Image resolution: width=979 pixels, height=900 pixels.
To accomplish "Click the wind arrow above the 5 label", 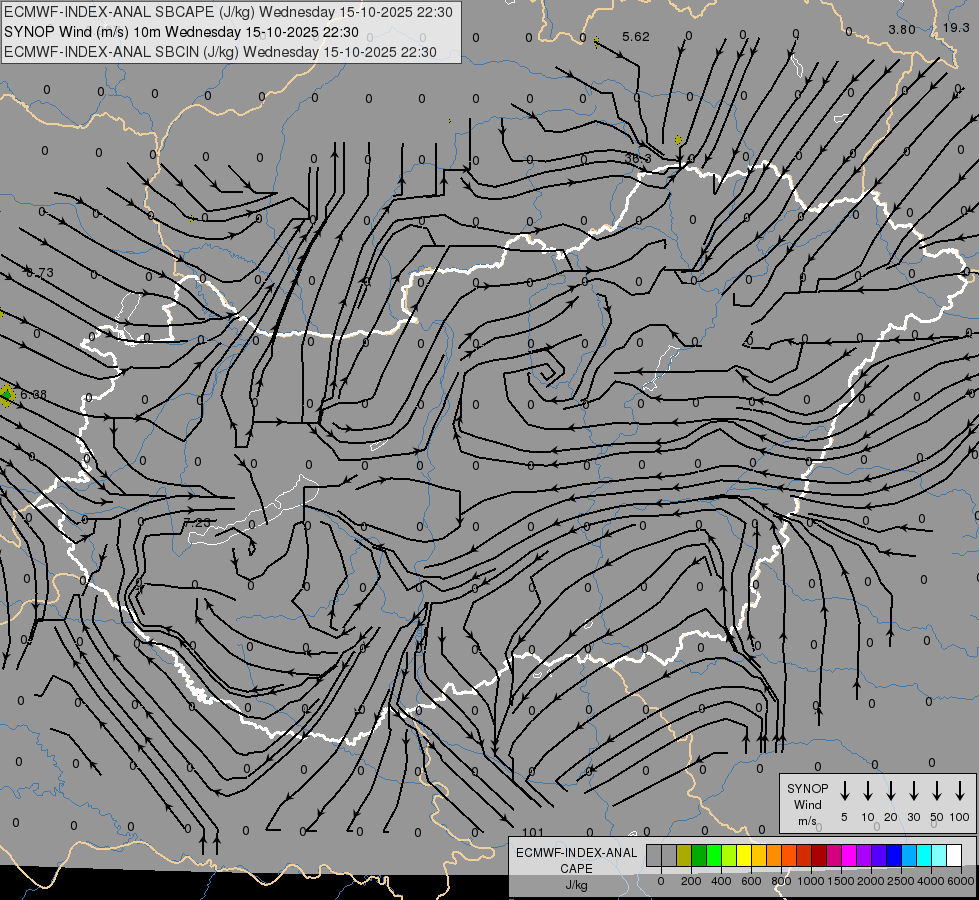I will tap(845, 791).
